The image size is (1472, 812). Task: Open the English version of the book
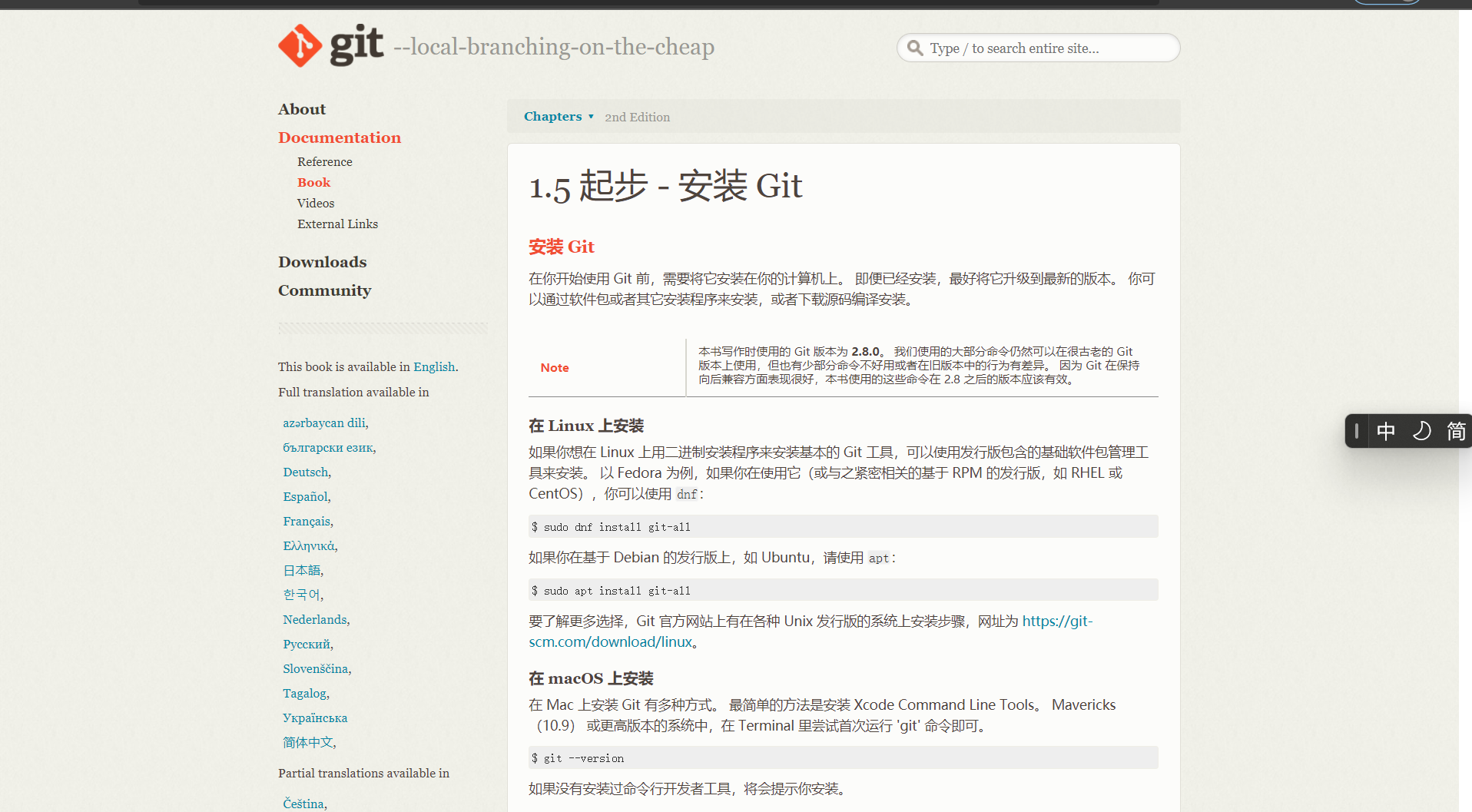(x=434, y=366)
